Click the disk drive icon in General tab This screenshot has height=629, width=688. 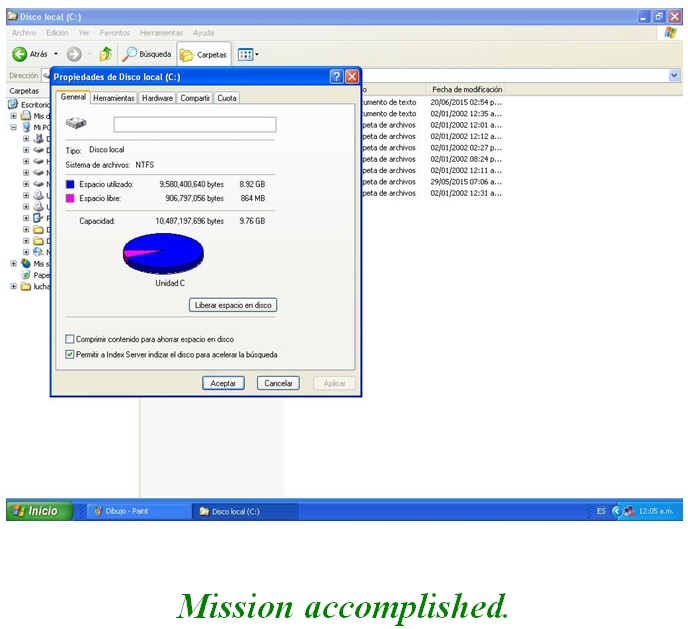click(76, 124)
